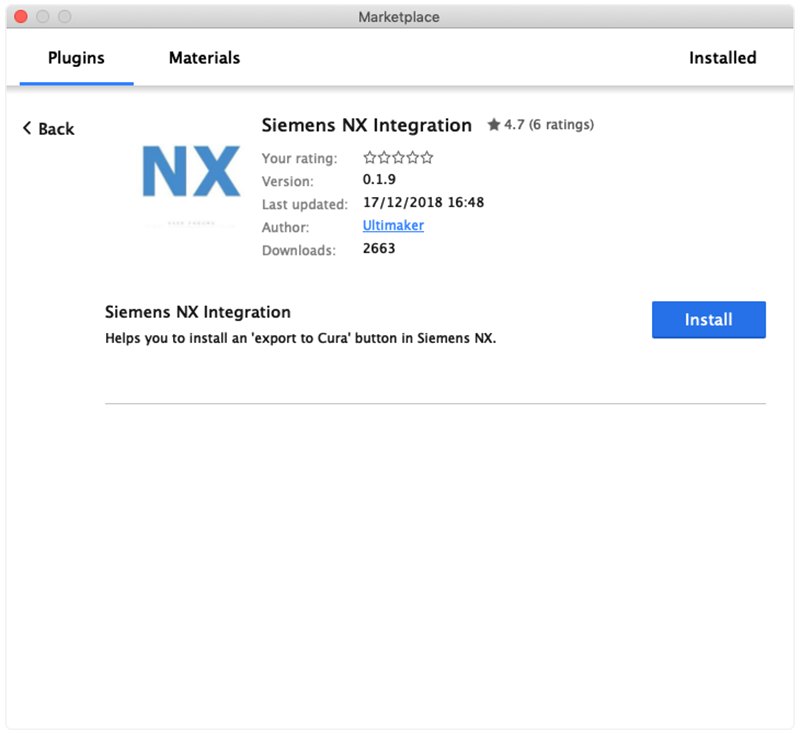Select the third rating star
This screenshot has width=800, height=734.
tap(398, 158)
